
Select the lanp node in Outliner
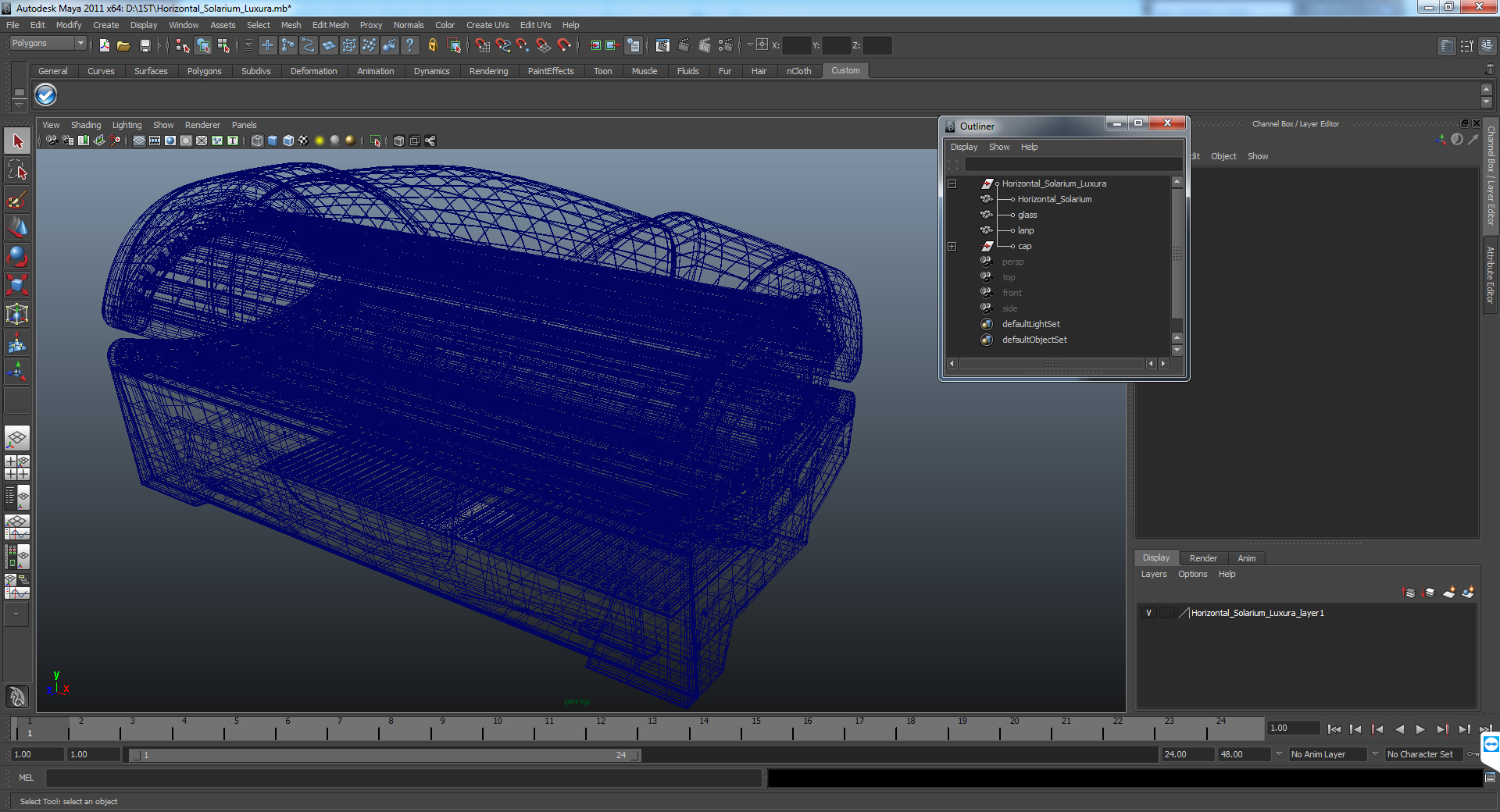click(1026, 230)
